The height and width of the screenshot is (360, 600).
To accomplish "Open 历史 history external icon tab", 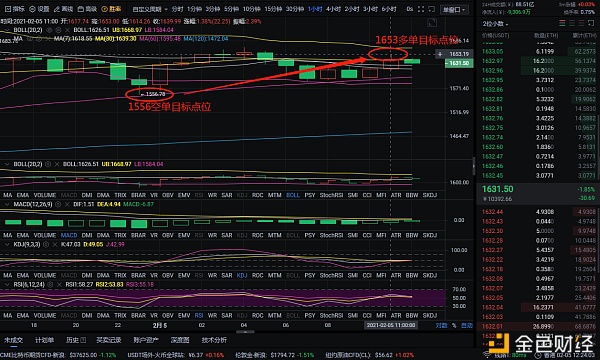I will click(76, 340).
